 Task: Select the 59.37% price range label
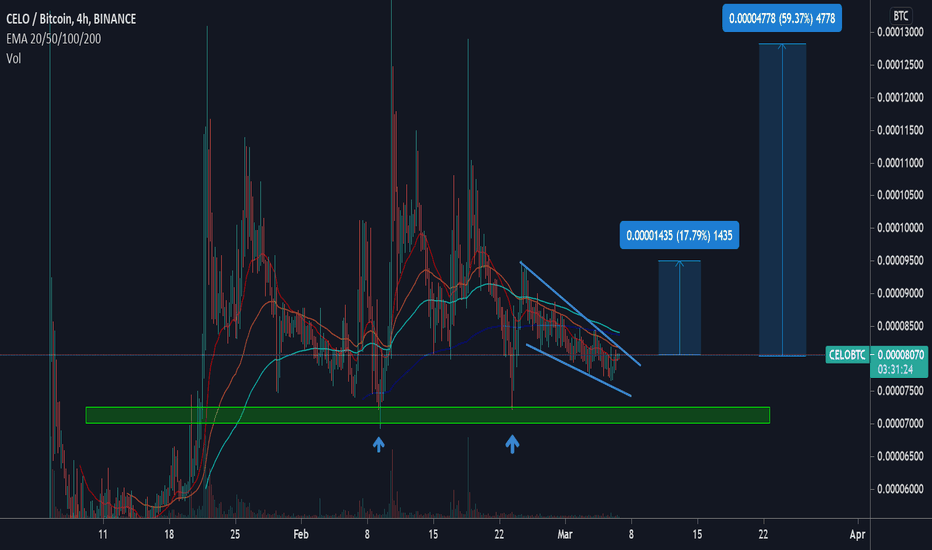coord(782,18)
